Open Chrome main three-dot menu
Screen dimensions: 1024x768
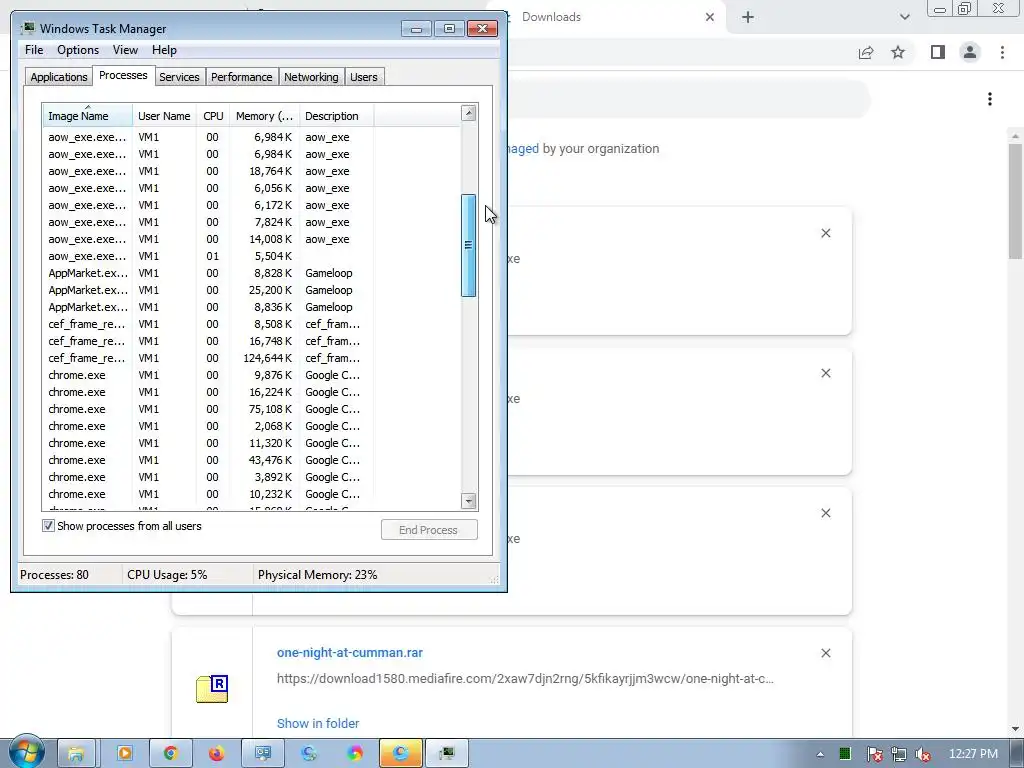[x=1002, y=52]
